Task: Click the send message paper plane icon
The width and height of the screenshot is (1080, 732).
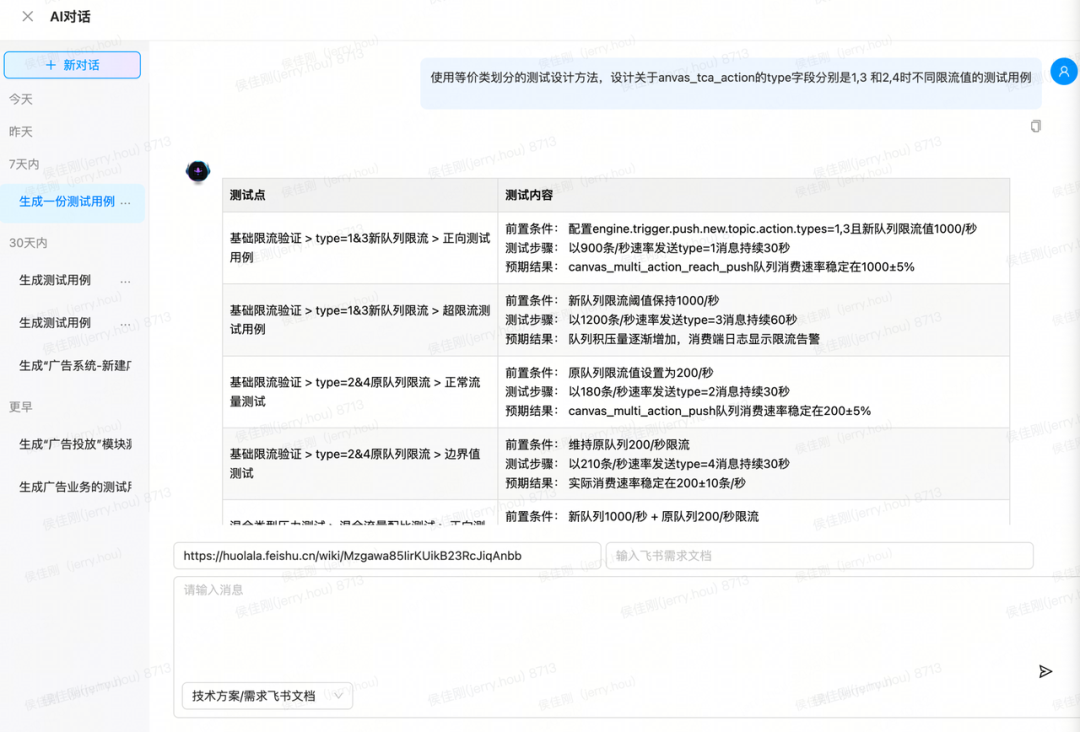Action: (x=1045, y=671)
